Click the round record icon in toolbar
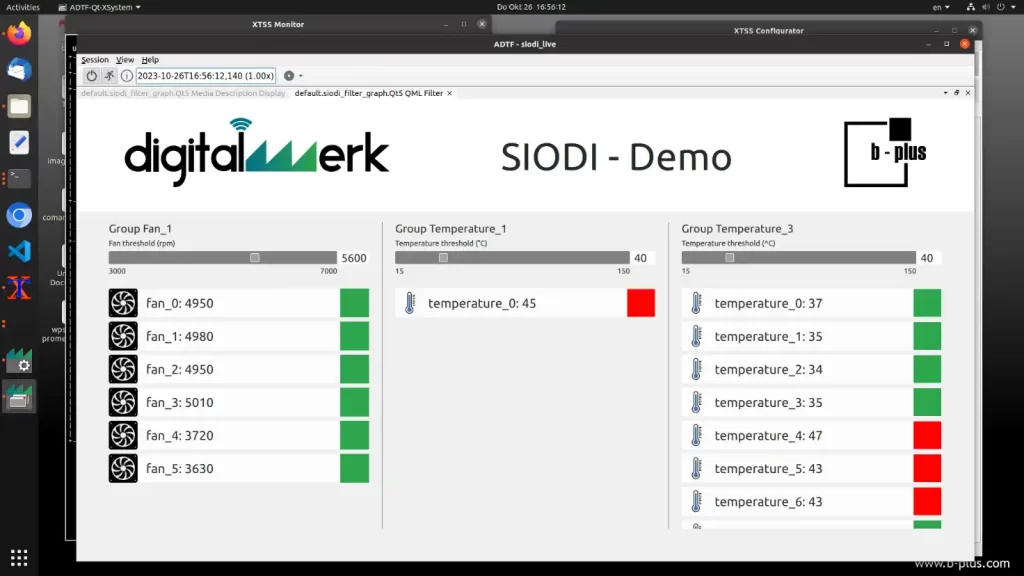 tap(289, 75)
